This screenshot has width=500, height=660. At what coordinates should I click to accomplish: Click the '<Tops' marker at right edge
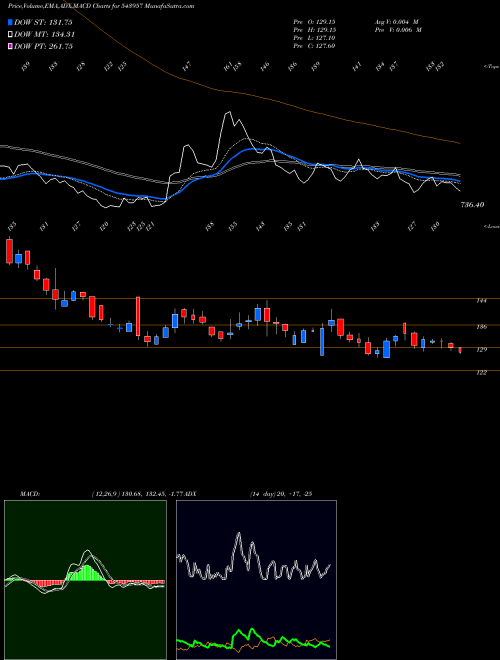pos(491,67)
